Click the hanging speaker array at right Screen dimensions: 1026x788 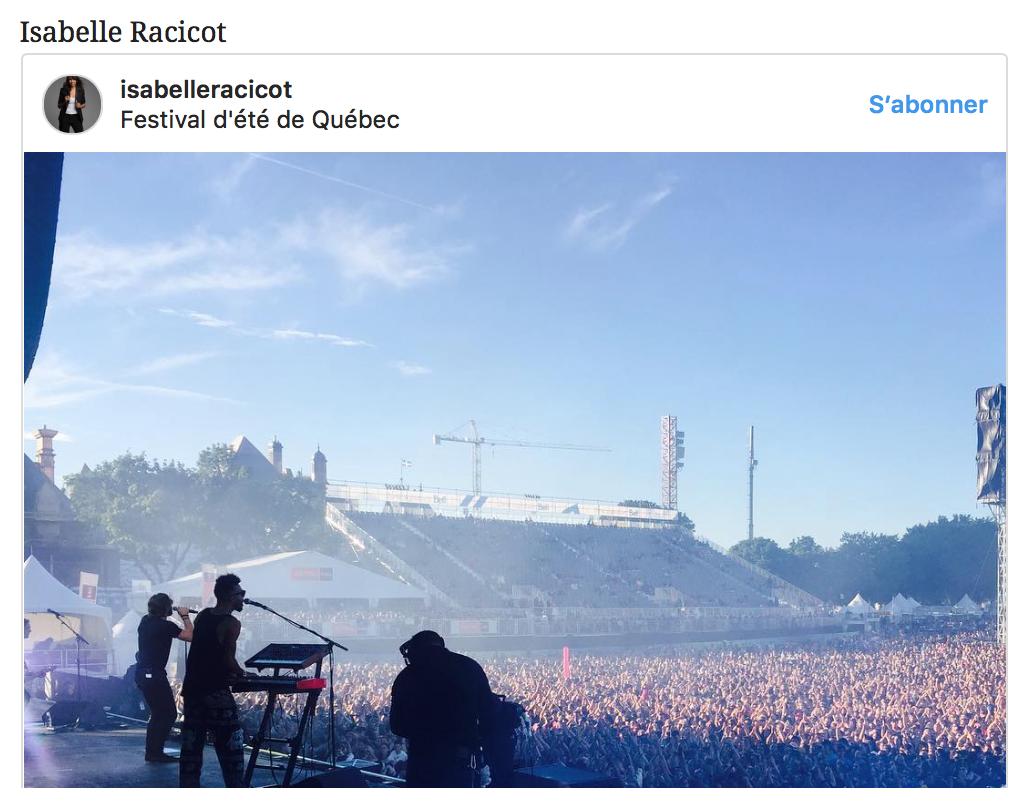(990, 444)
